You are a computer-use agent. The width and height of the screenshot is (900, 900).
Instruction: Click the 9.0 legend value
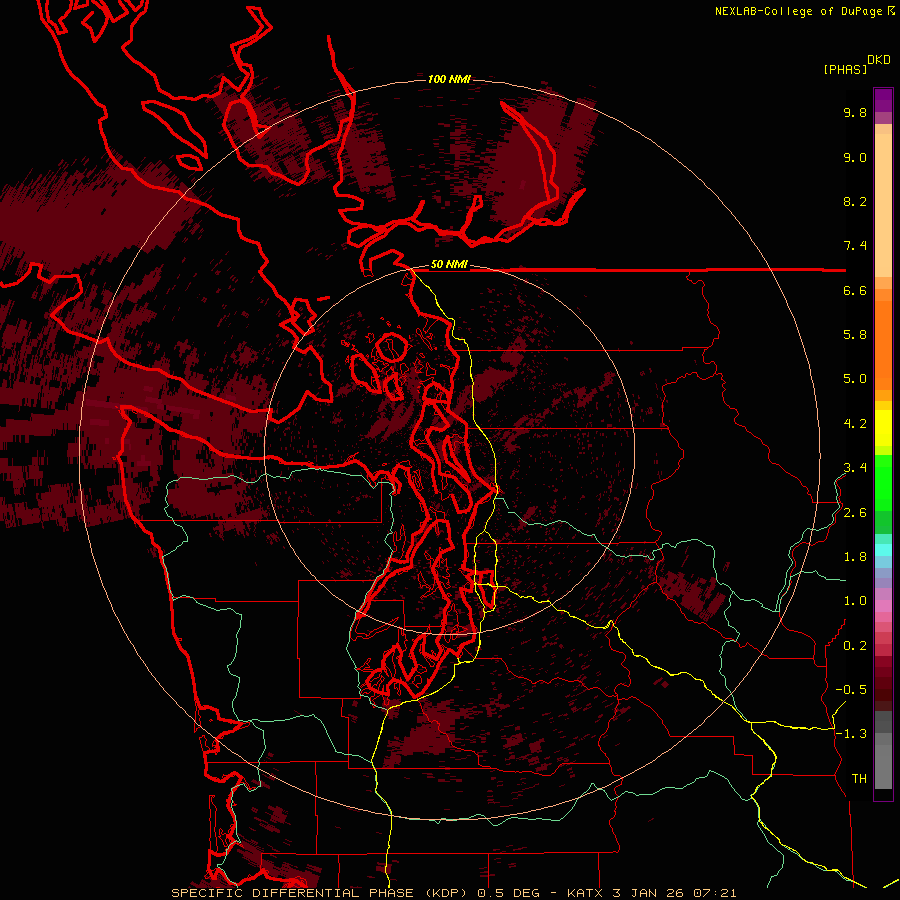tap(855, 157)
